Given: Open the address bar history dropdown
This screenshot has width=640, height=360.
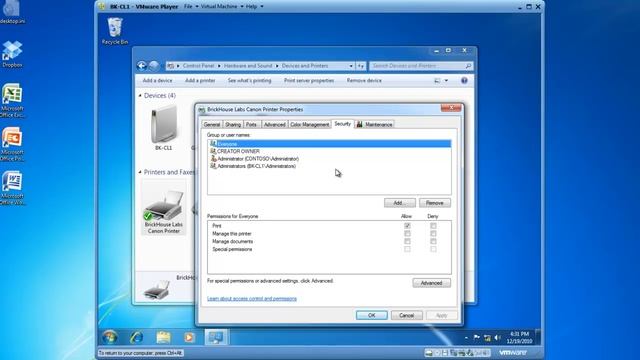Looking at the screenshot, I should point(351,66).
